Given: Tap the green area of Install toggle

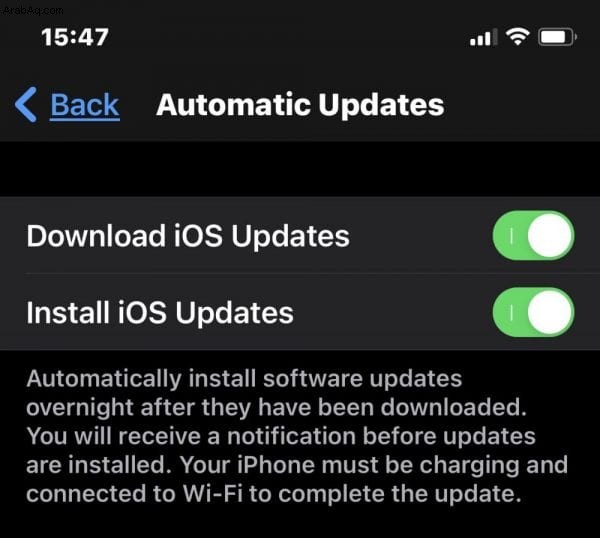Looking at the screenshot, I should [x=510, y=312].
